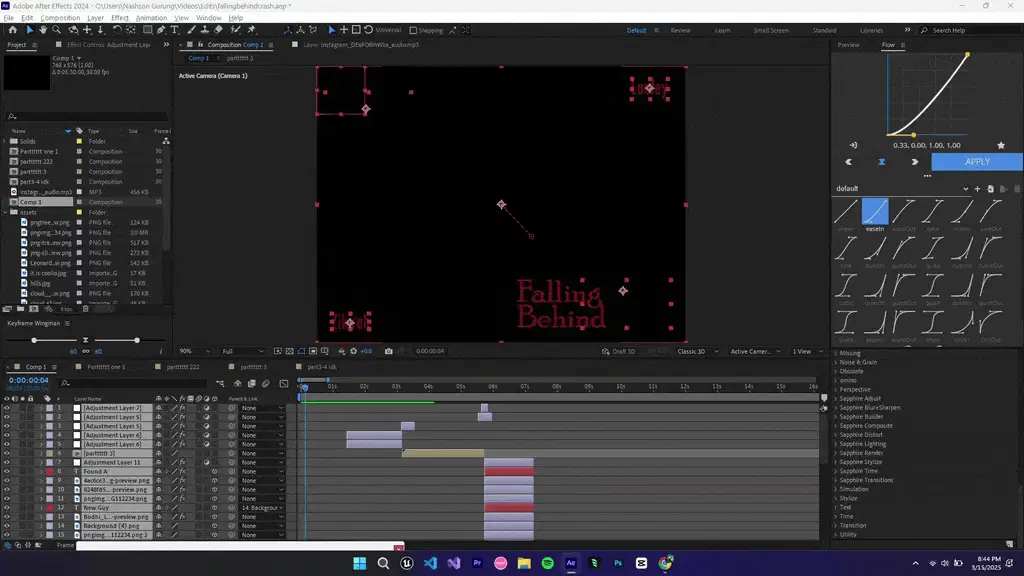Toggle the Snapping checkbox

pyautogui.click(x=413, y=30)
